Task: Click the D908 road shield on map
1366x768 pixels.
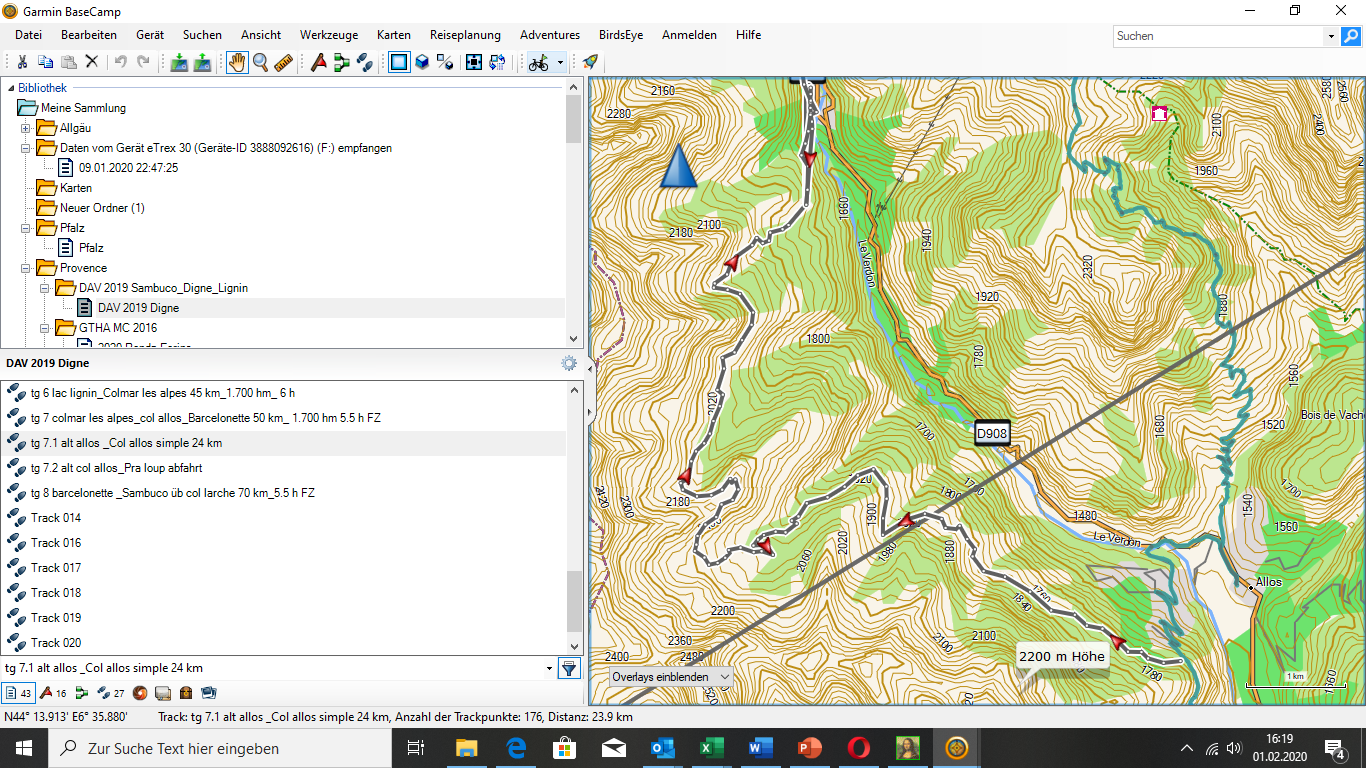Action: click(x=992, y=434)
